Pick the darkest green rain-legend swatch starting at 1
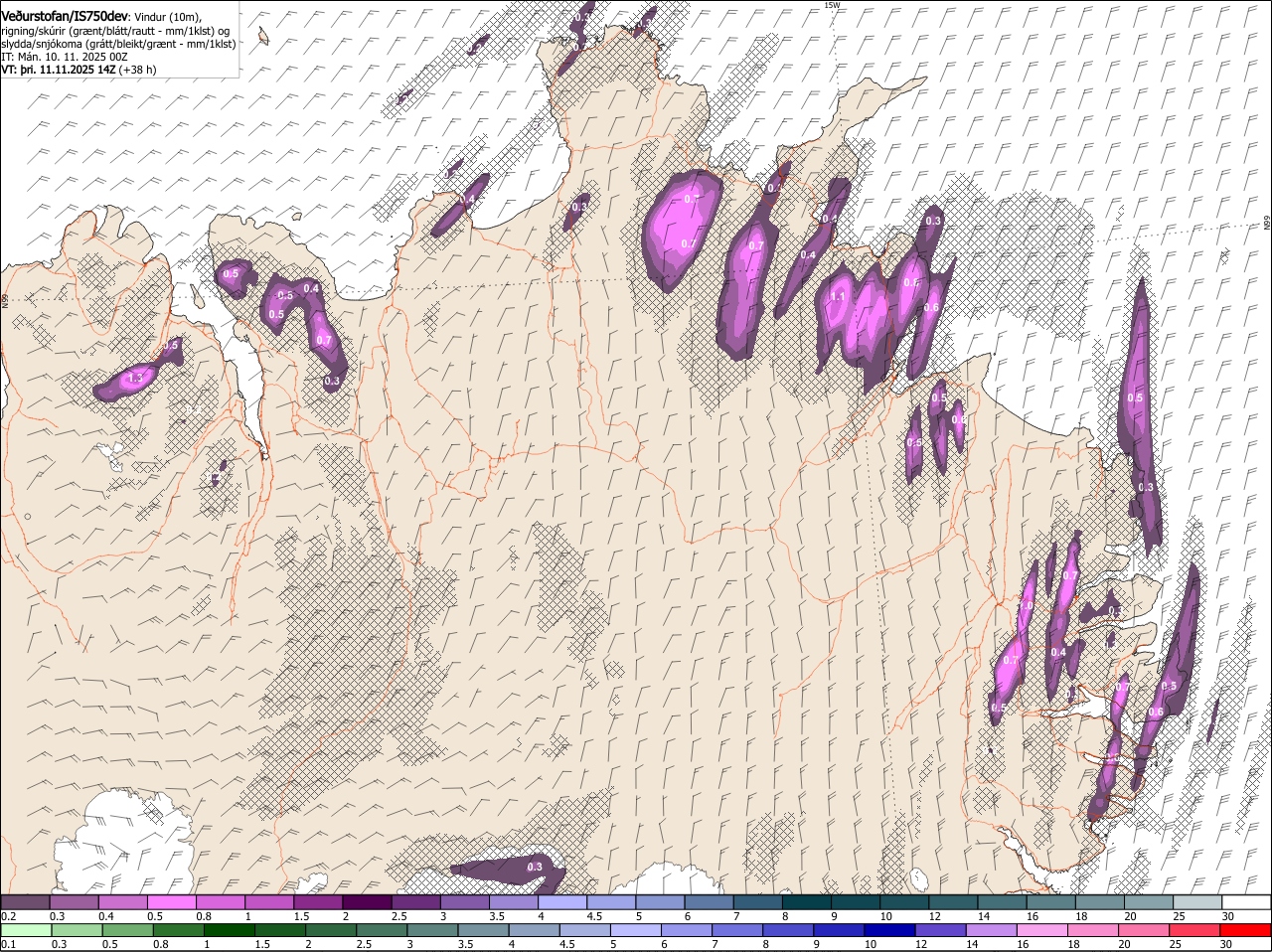This screenshot has height=952, width=1272. click(229, 930)
